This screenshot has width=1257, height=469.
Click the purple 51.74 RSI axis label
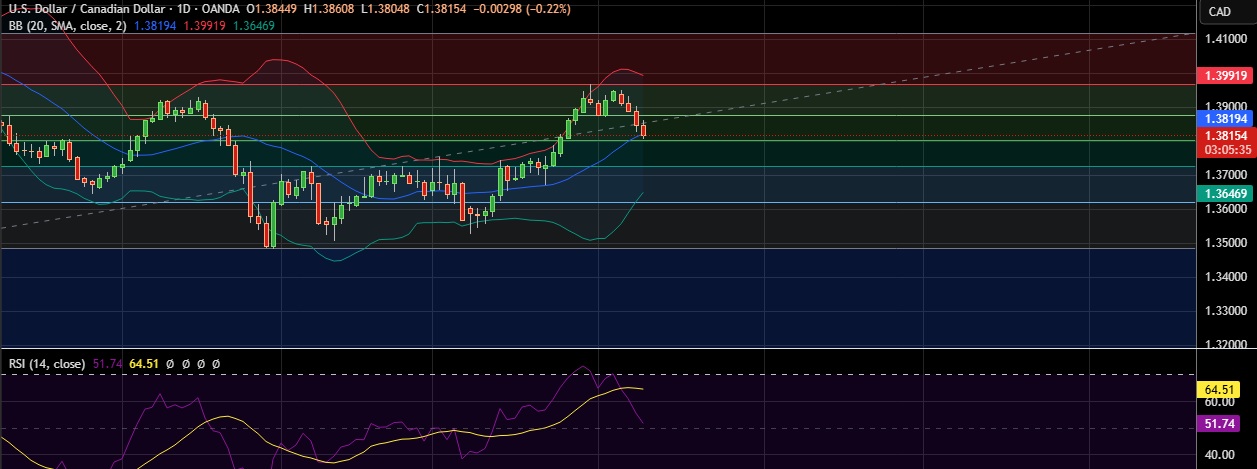pos(1222,424)
